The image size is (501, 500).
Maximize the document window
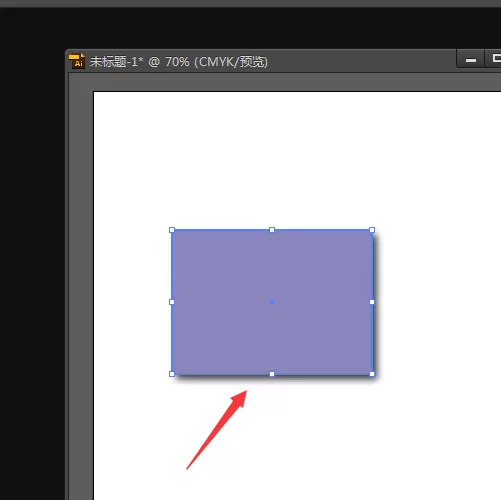pos(494,59)
